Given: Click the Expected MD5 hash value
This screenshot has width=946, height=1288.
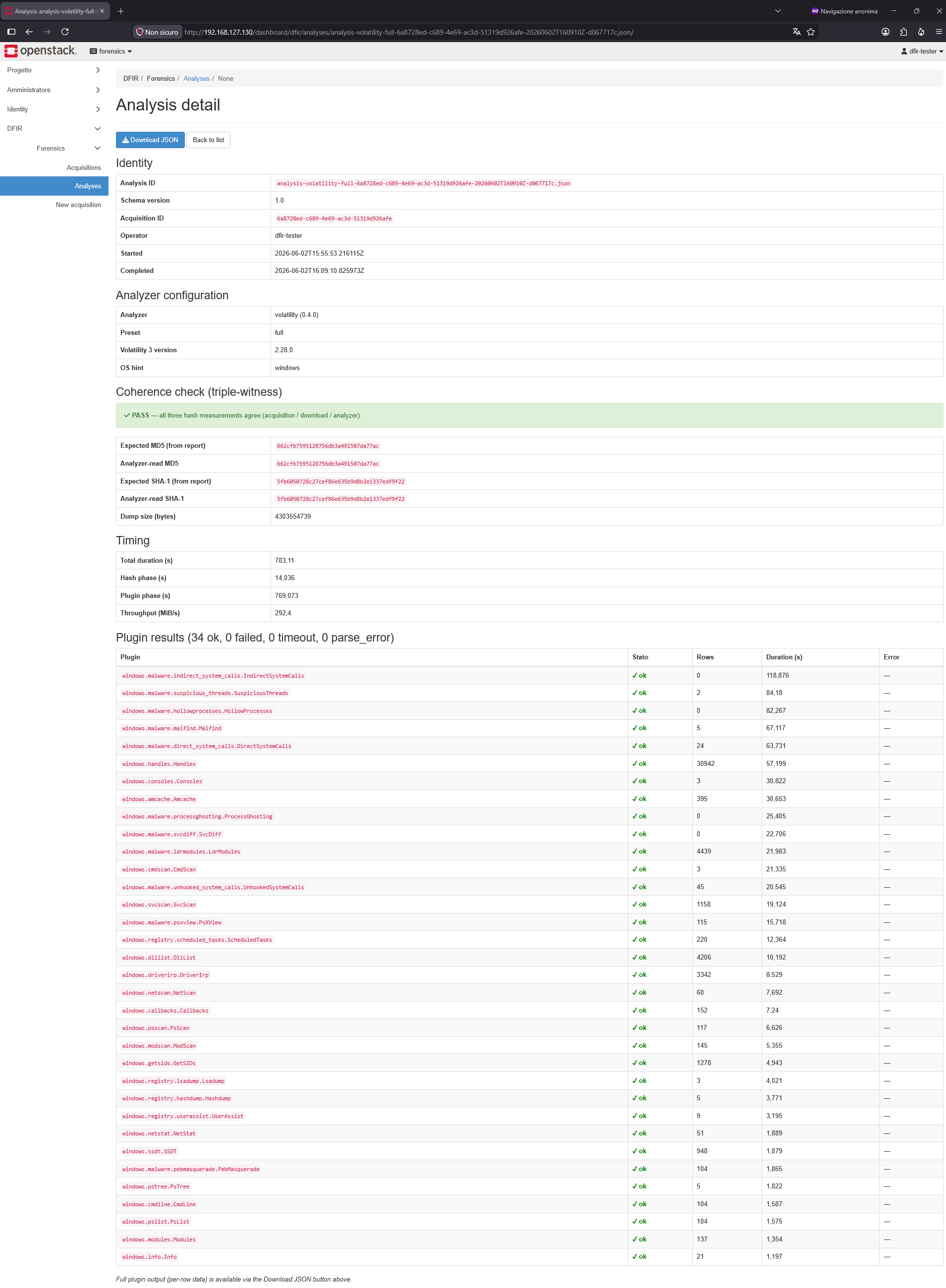Looking at the screenshot, I should (328, 446).
